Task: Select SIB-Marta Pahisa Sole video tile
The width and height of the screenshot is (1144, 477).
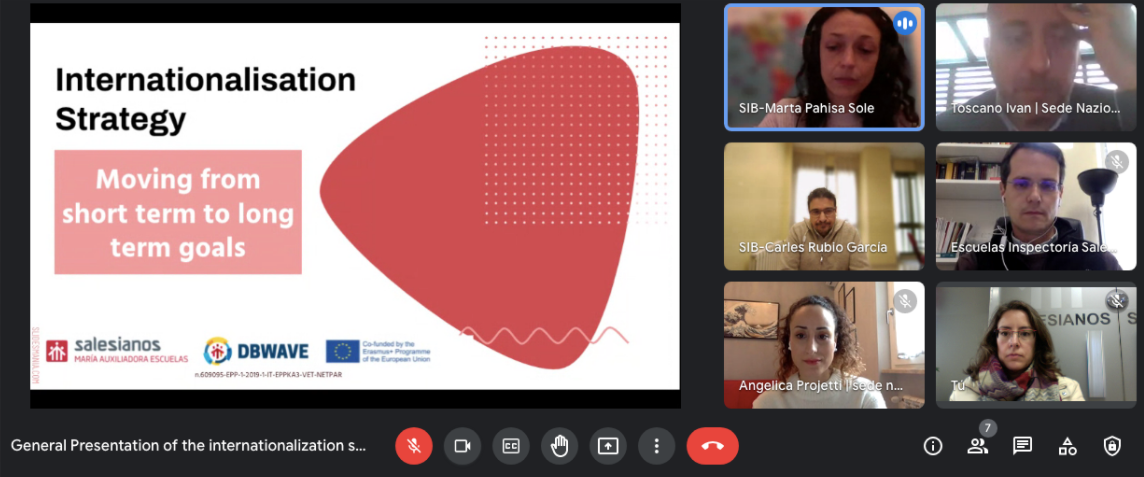Action: point(824,66)
